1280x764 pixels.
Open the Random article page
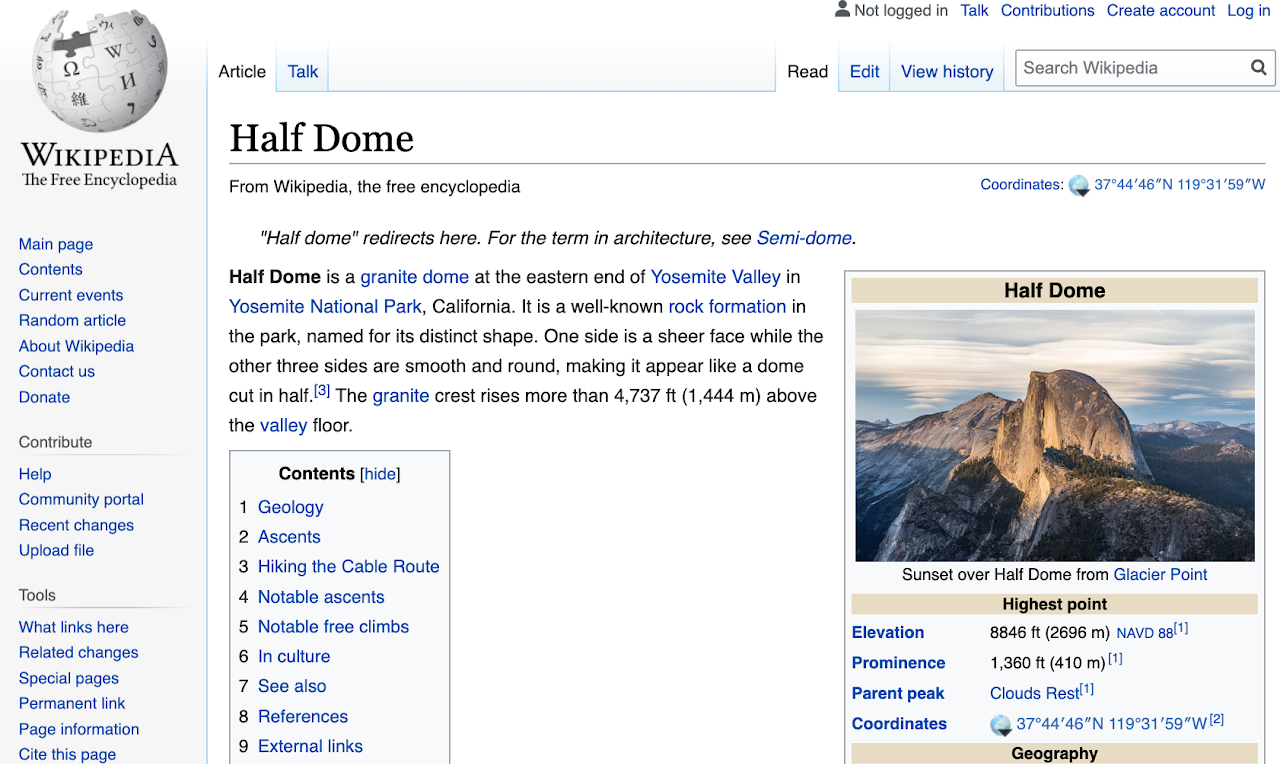pos(72,320)
